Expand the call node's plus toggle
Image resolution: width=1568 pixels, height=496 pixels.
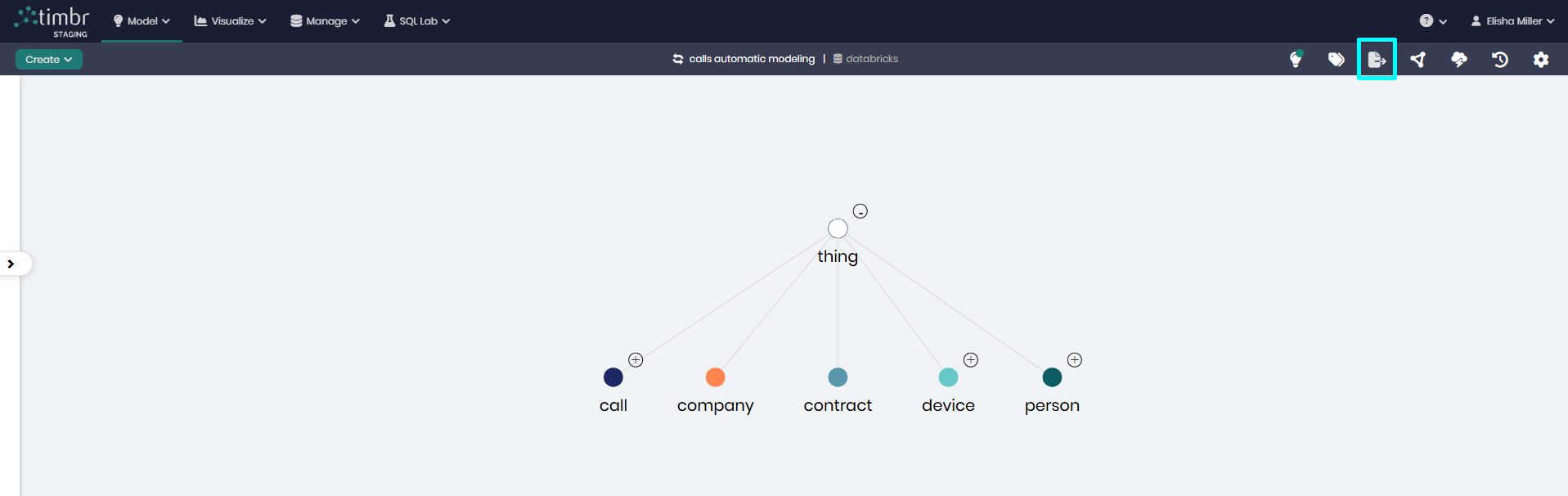tap(636, 360)
